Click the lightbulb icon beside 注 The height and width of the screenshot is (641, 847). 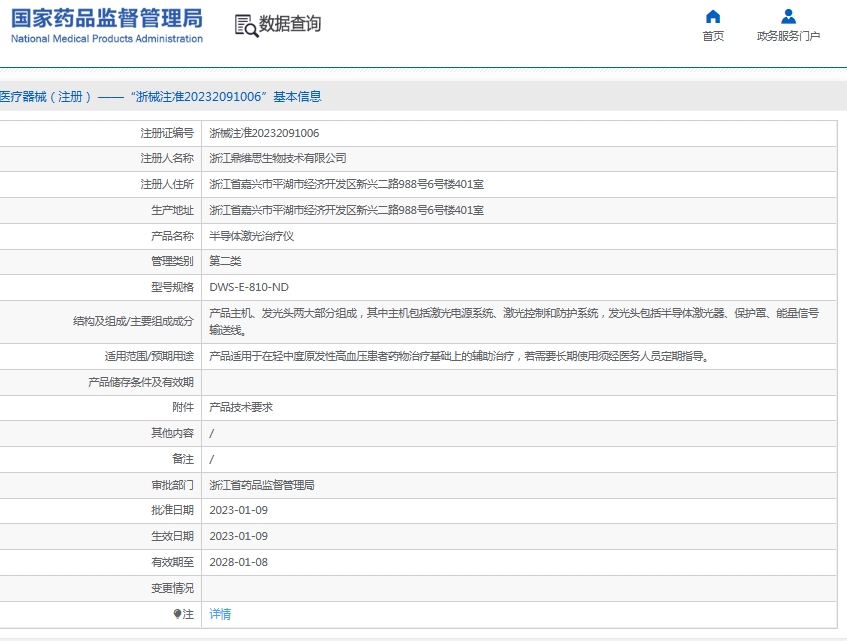177,614
